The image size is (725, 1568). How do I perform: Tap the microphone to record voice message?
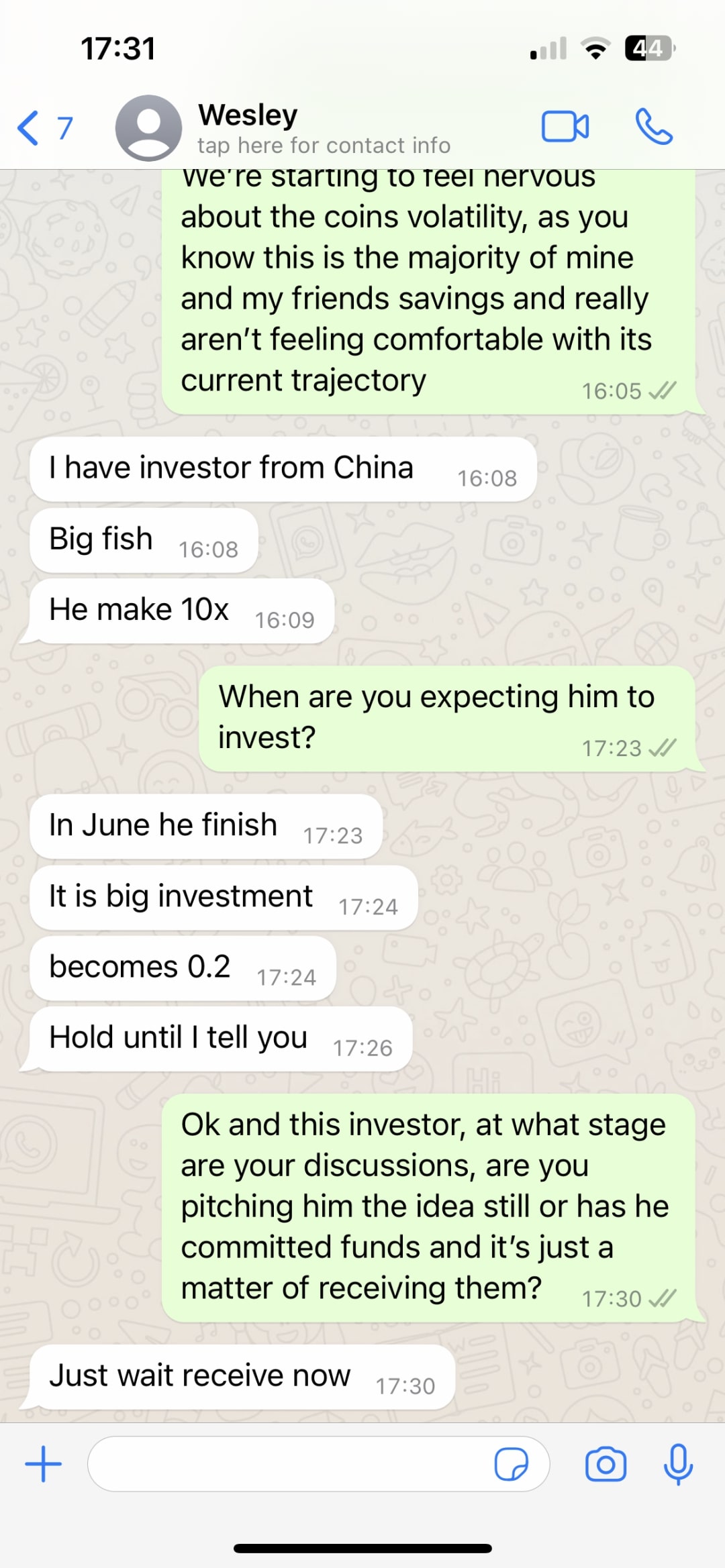[x=678, y=1463]
